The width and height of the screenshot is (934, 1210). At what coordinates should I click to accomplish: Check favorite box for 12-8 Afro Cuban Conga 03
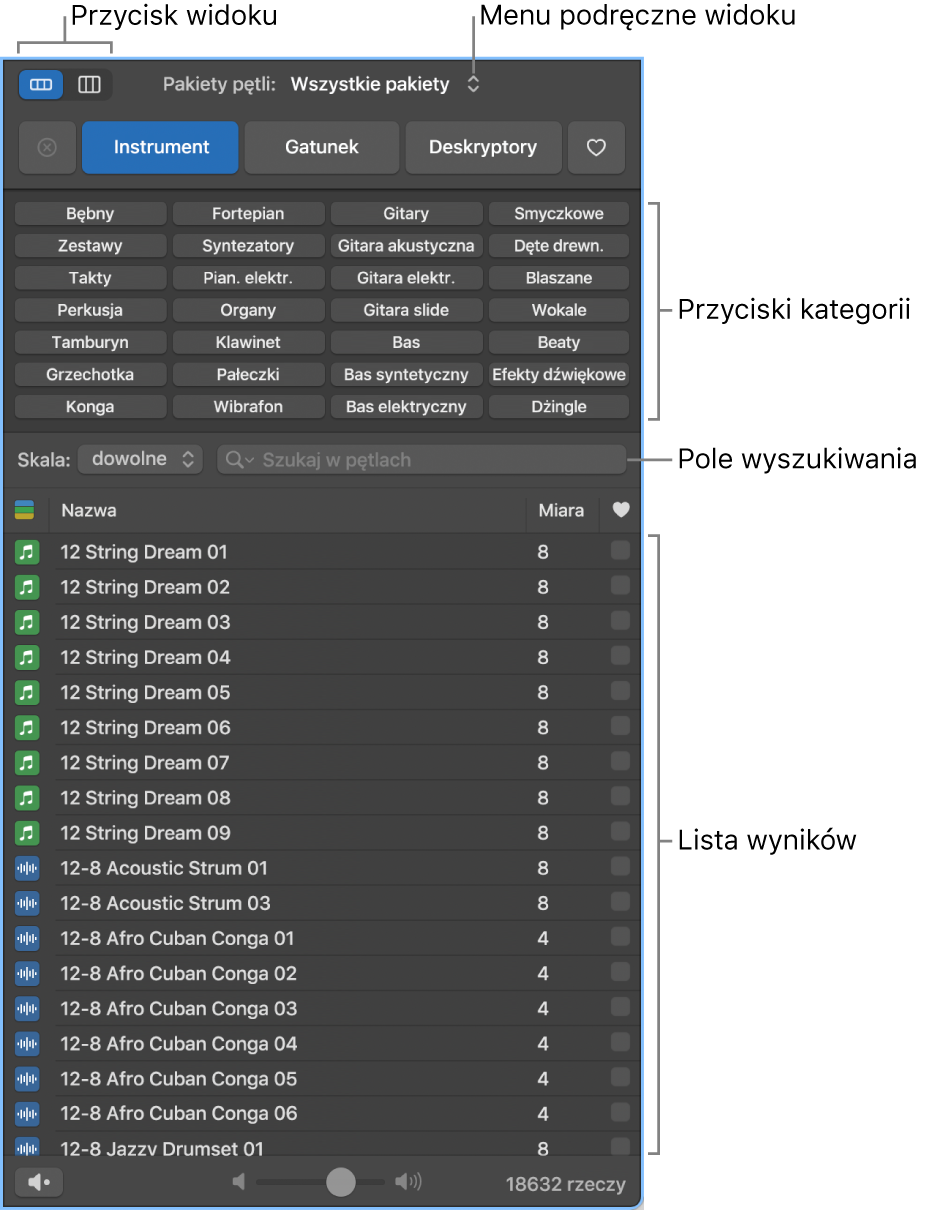click(x=620, y=1008)
